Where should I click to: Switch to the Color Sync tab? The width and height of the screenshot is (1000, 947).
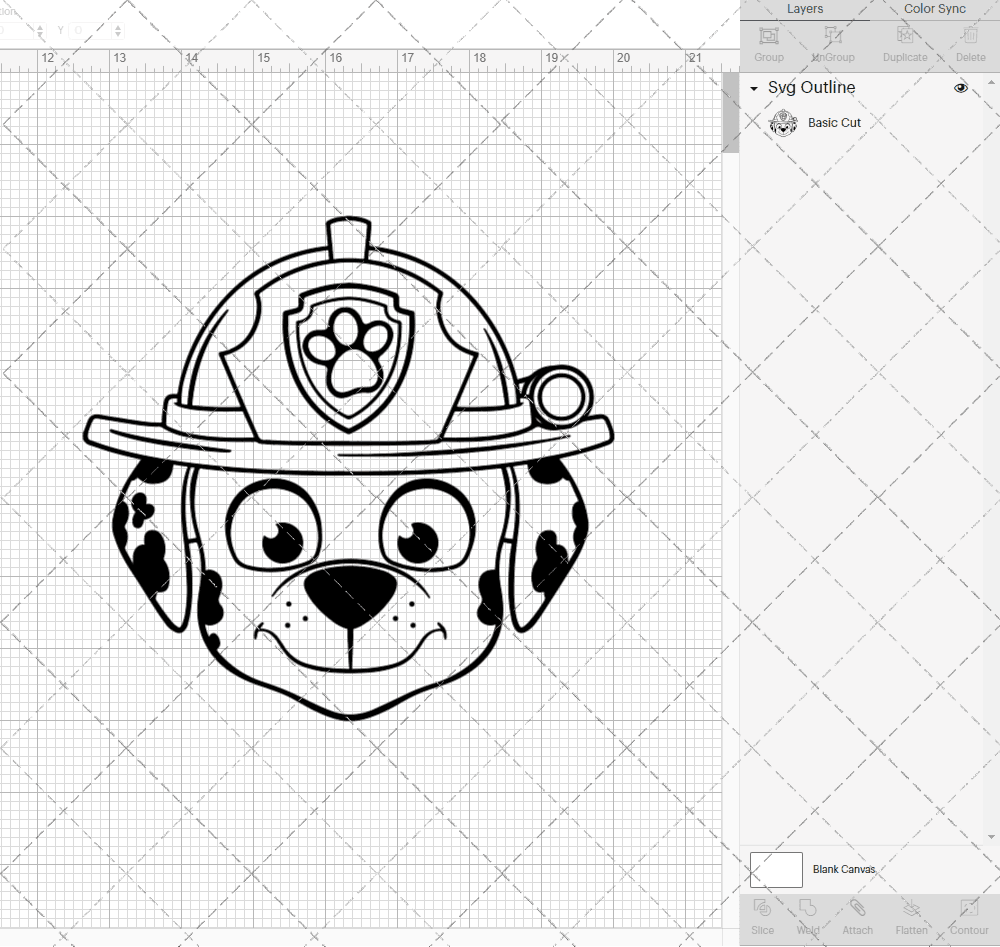pyautogui.click(x=934, y=9)
